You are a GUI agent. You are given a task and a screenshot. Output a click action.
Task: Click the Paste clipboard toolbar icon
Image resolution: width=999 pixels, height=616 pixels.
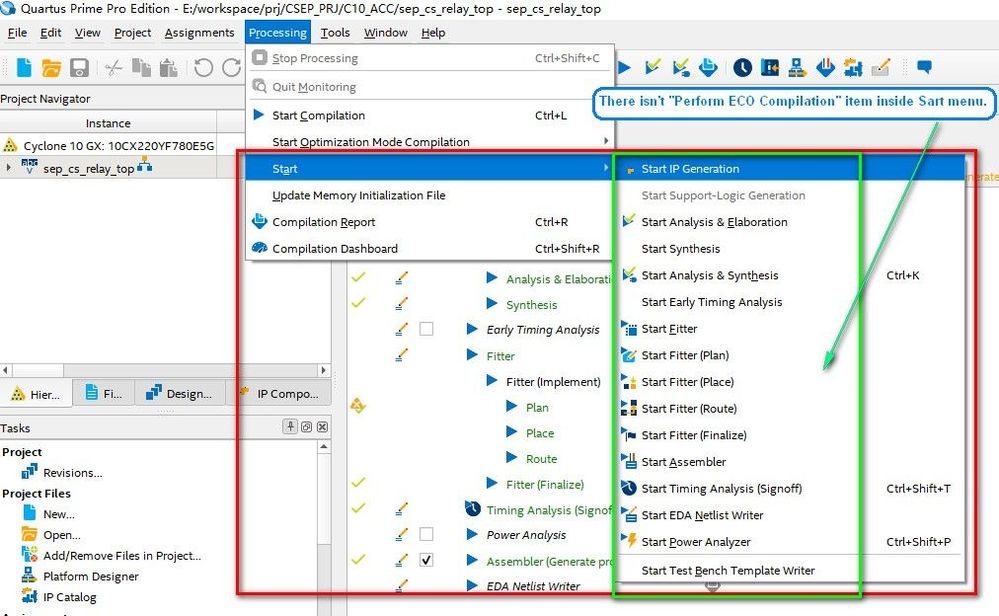[168, 68]
